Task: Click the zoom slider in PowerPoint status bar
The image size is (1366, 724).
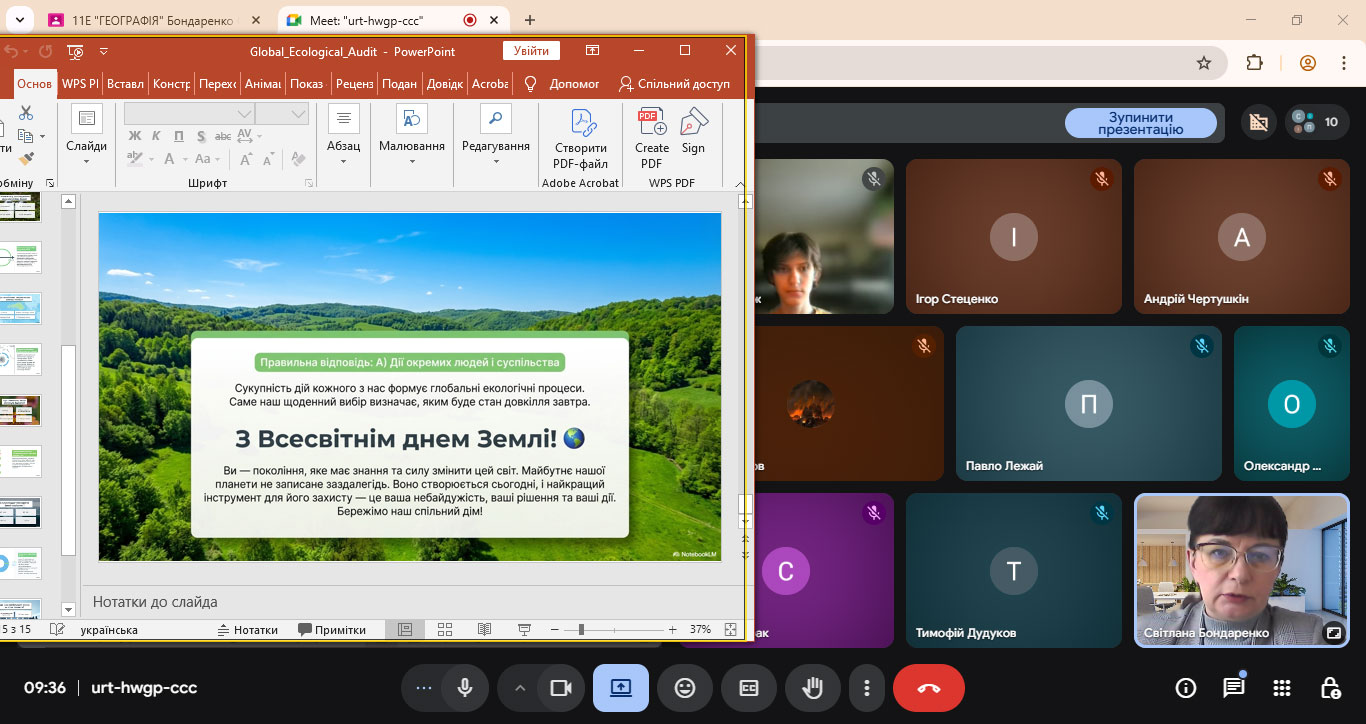Action: [581, 630]
